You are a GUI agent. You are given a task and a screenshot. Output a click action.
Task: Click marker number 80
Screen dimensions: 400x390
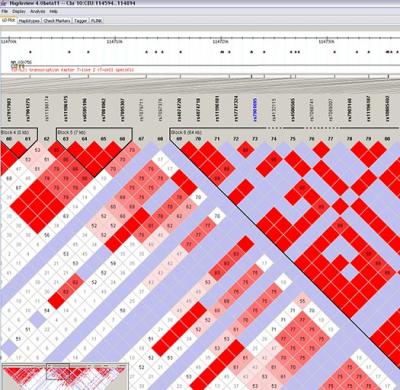click(x=387, y=139)
